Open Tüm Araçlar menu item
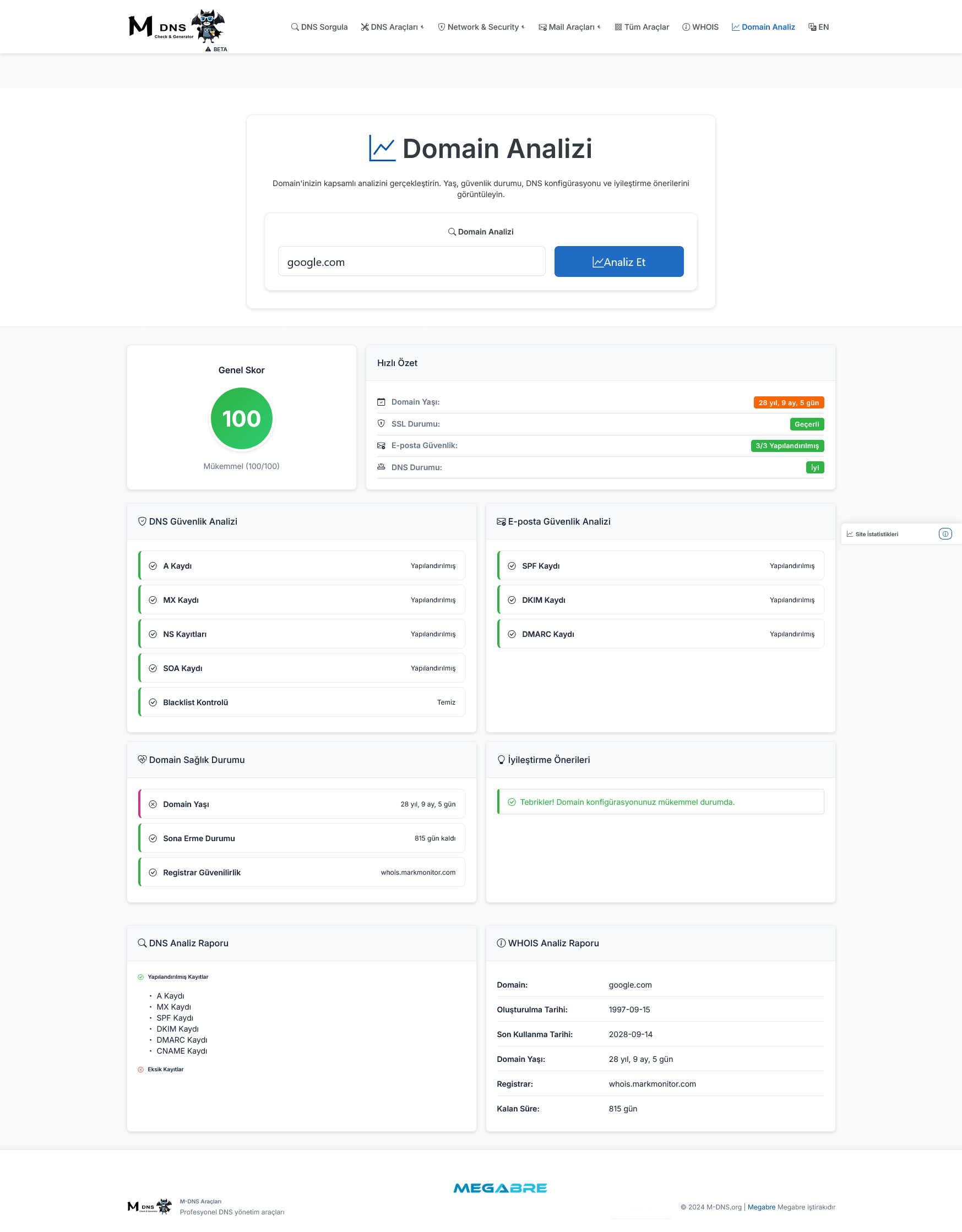Image resolution: width=962 pixels, height=1232 pixels. pyautogui.click(x=642, y=27)
